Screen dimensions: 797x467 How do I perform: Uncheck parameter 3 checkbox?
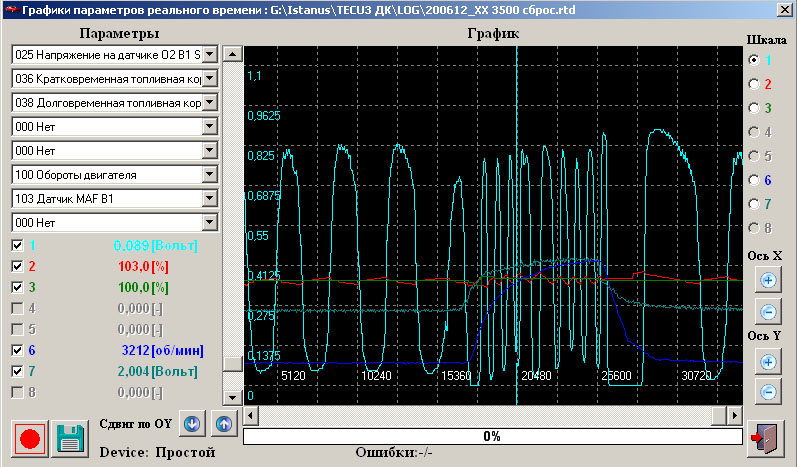(17, 287)
